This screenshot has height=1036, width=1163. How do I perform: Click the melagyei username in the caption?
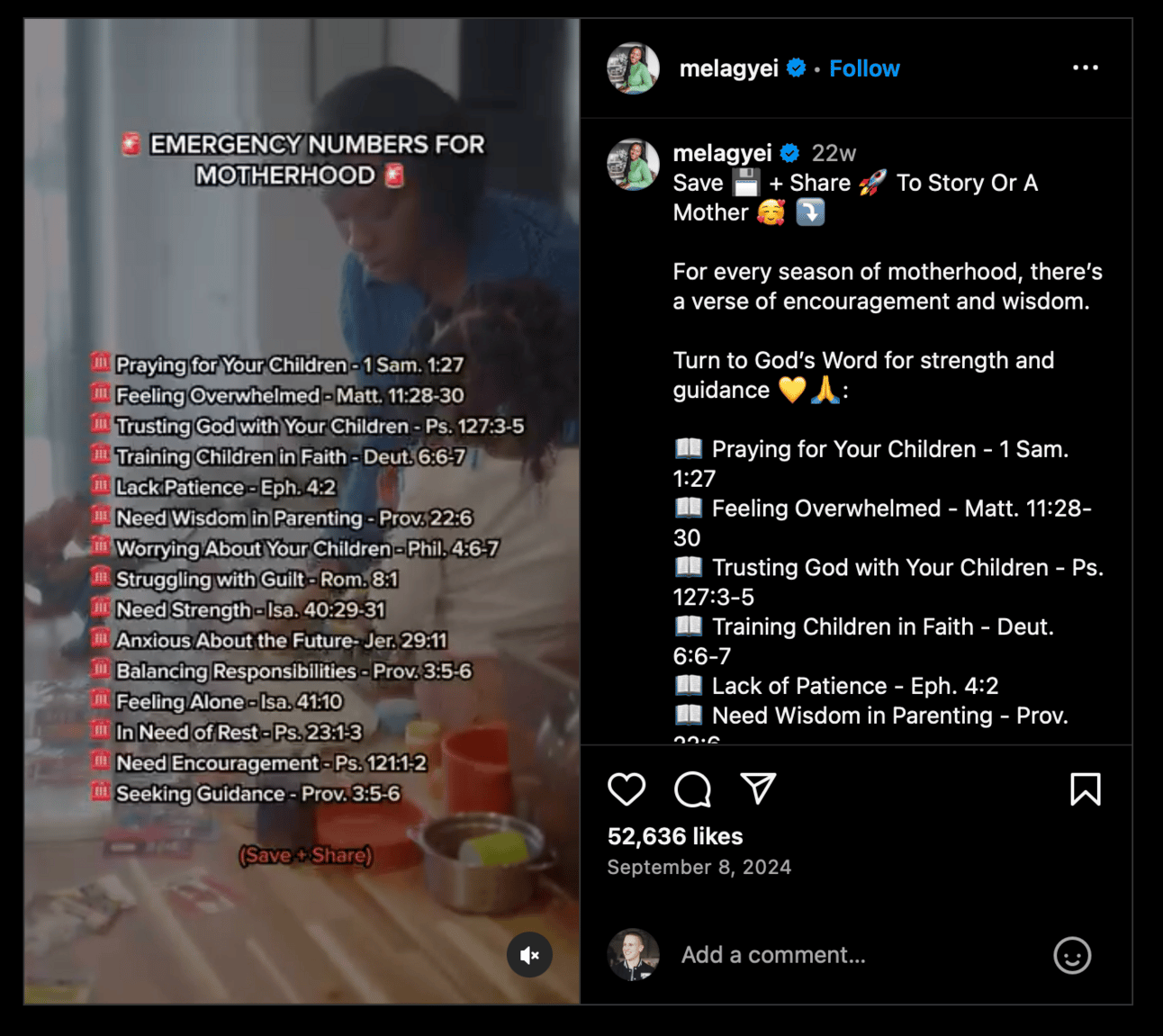[722, 153]
